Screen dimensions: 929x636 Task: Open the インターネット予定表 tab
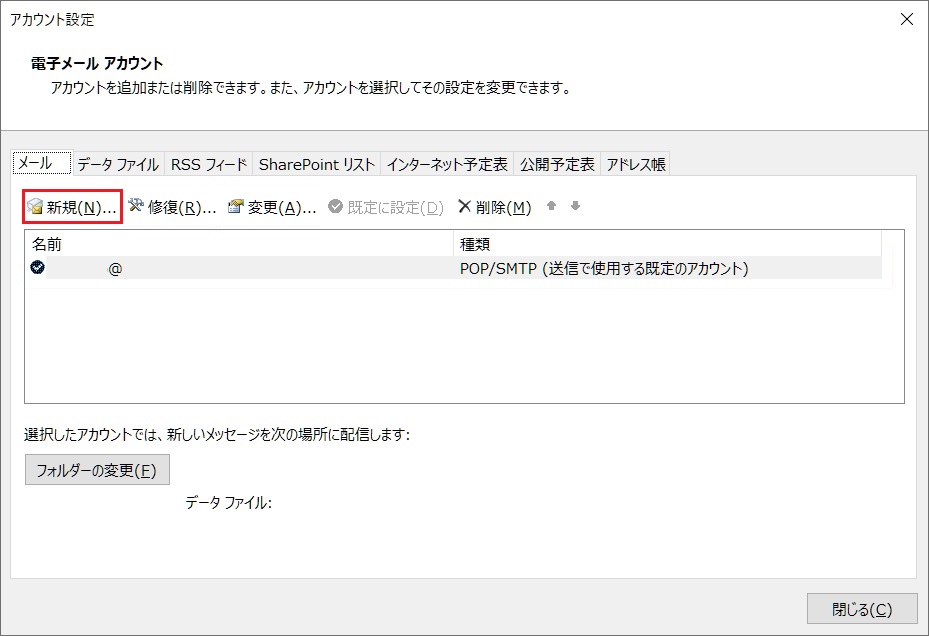447,164
